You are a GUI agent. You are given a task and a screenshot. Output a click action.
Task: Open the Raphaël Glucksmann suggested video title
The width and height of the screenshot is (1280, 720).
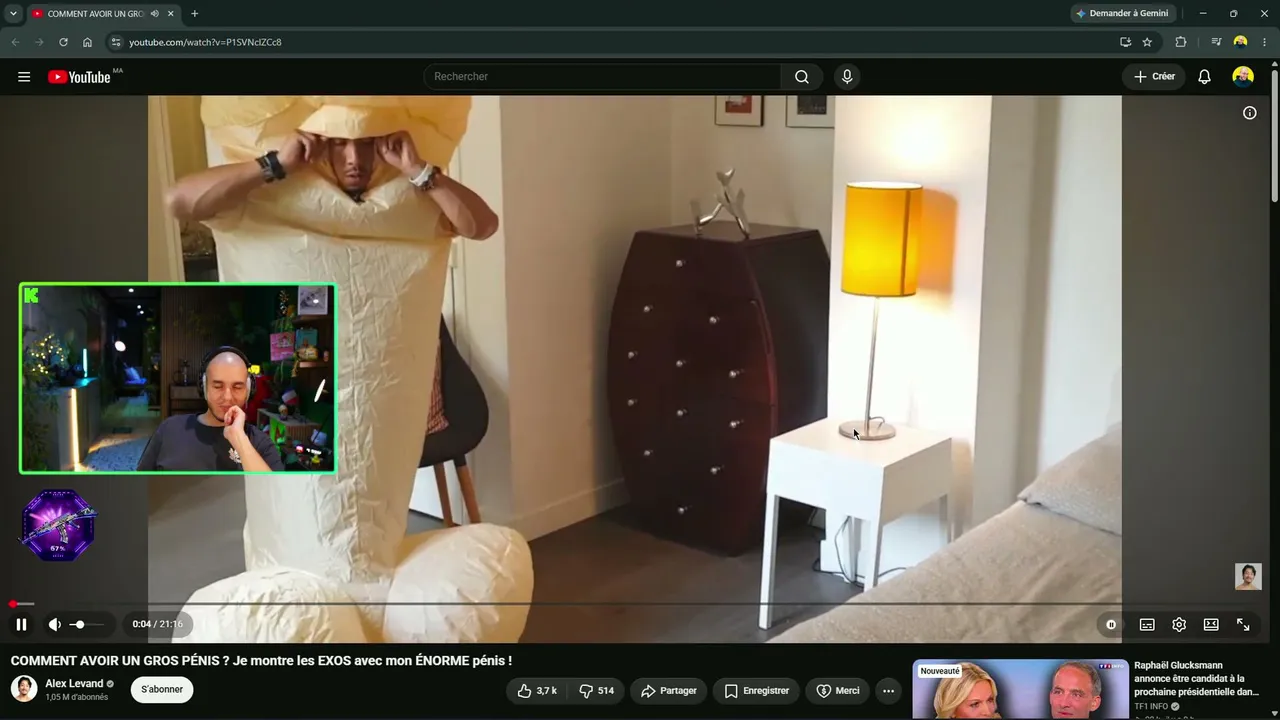coord(1196,678)
